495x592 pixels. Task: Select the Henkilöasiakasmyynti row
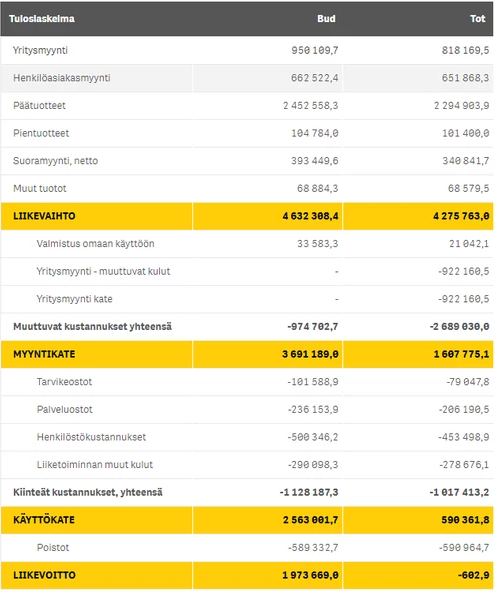[247, 78]
